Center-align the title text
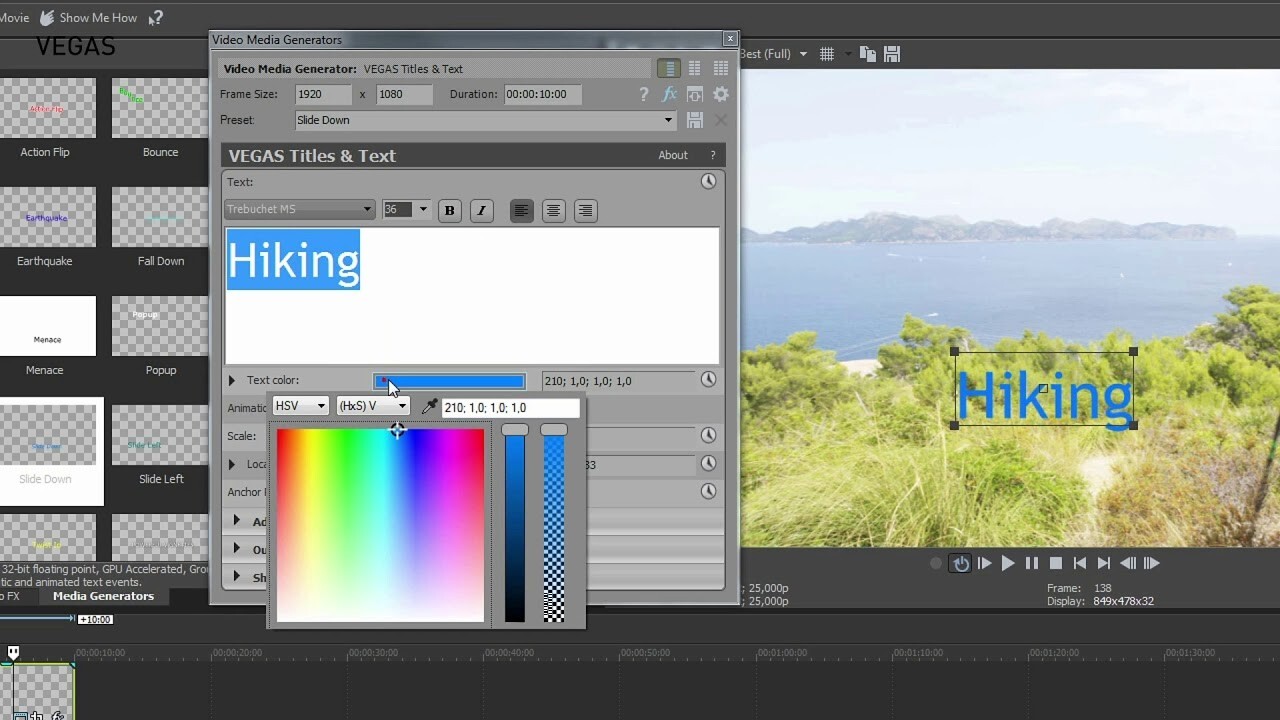Screen dimensions: 1280x720 point(553,210)
